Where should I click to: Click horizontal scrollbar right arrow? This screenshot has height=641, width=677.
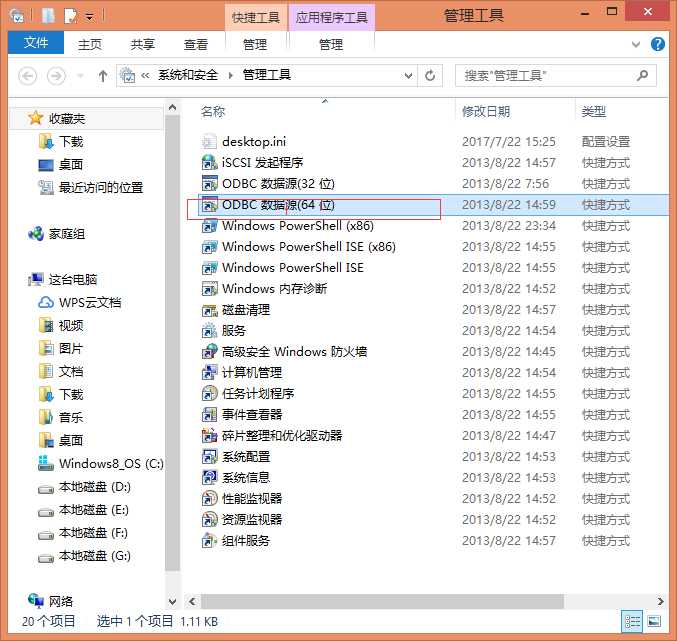(x=660, y=601)
